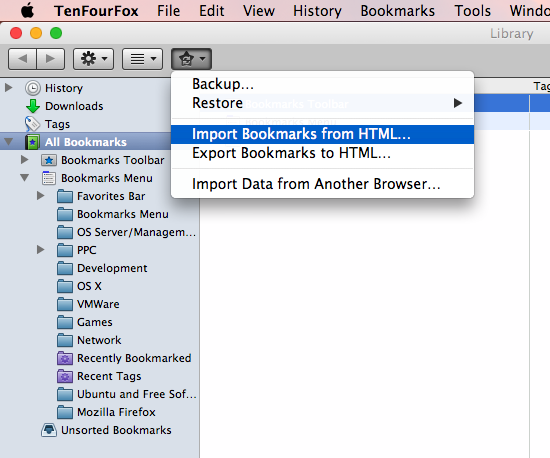The width and height of the screenshot is (550, 458).
Task: Open the Tools menu
Action: [x=472, y=11]
